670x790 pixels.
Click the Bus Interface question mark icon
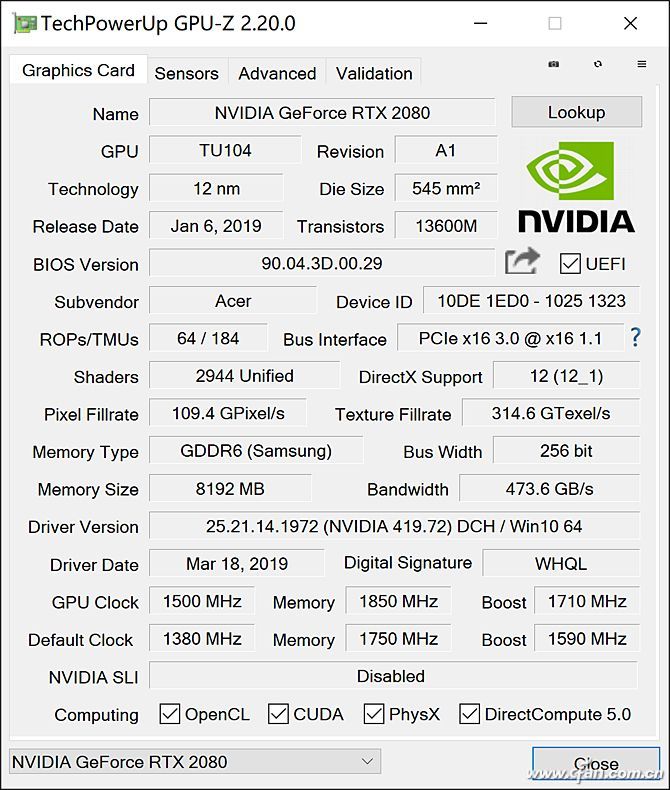[x=635, y=338]
